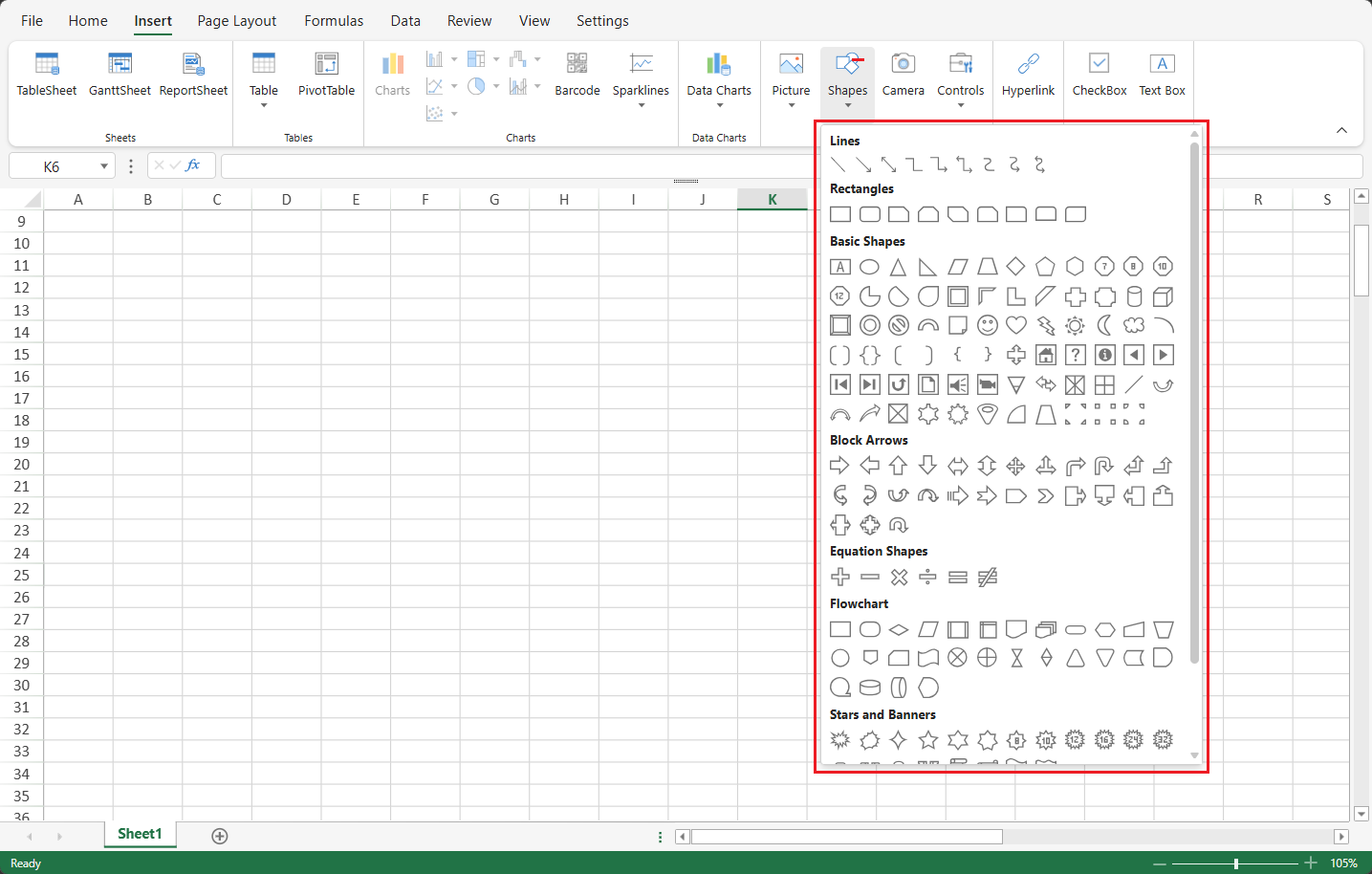Insert a GanttSheet
Image resolution: width=1372 pixels, height=874 pixels.
click(120, 75)
